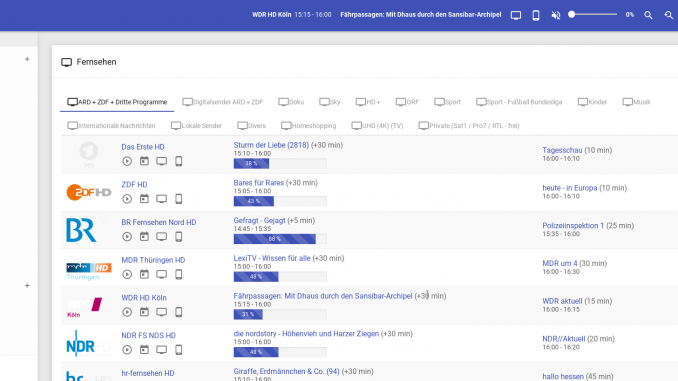The height and width of the screenshot is (381, 678).
Task: Switch to Digitalsender ARD + ZDF tab
Action: pos(223,102)
